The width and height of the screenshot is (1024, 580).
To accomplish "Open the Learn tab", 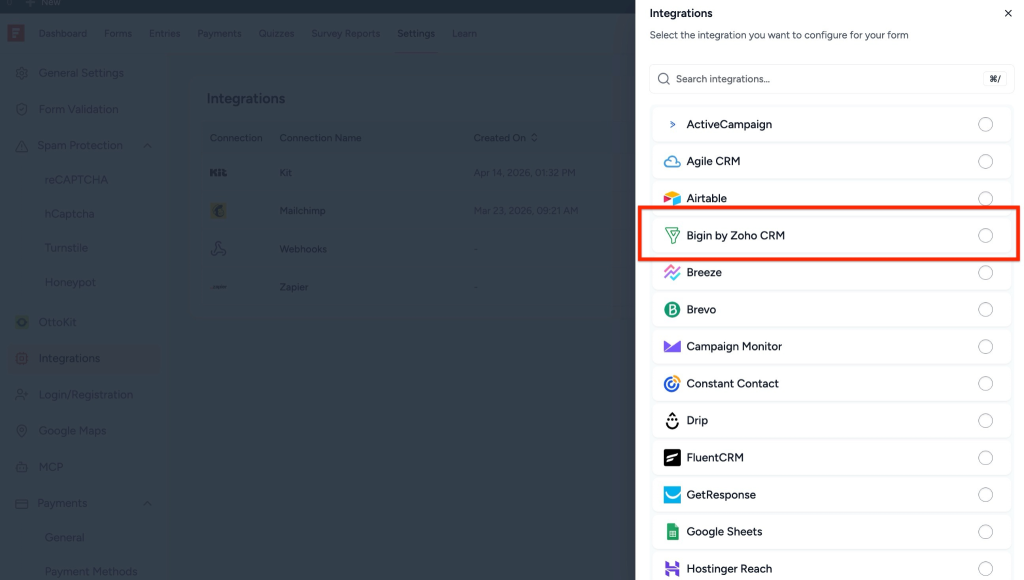I will coord(464,33).
